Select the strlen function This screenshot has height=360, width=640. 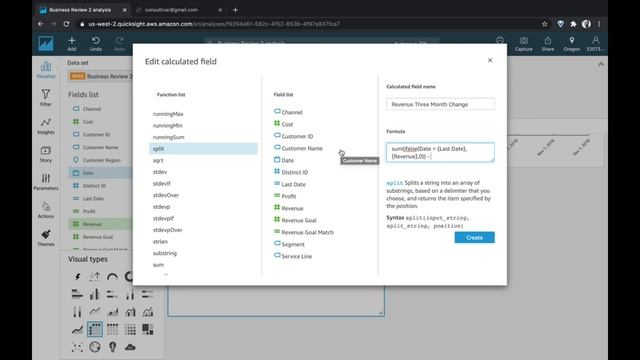coord(160,242)
